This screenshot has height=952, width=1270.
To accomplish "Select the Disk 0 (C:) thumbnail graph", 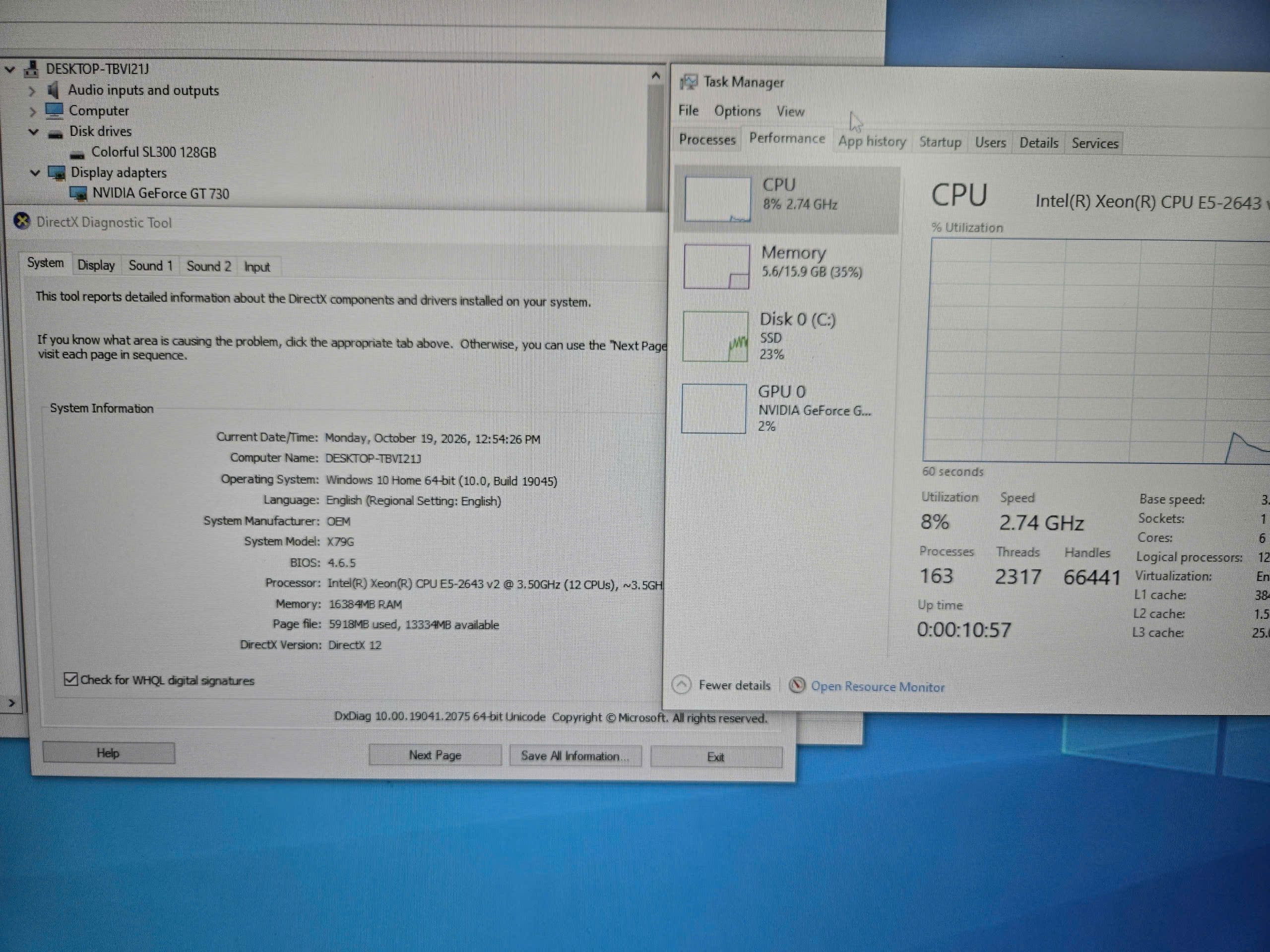I will pyautogui.click(x=715, y=336).
